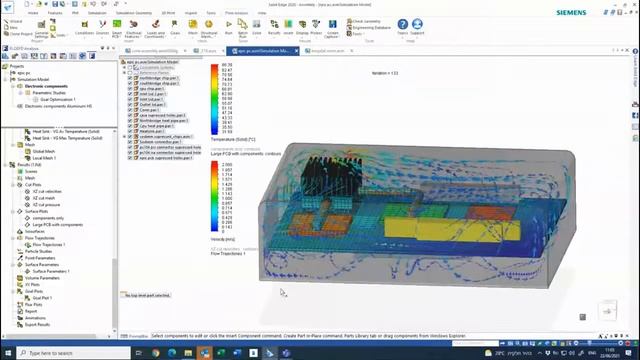Open Electrical Features tool

tap(133, 29)
